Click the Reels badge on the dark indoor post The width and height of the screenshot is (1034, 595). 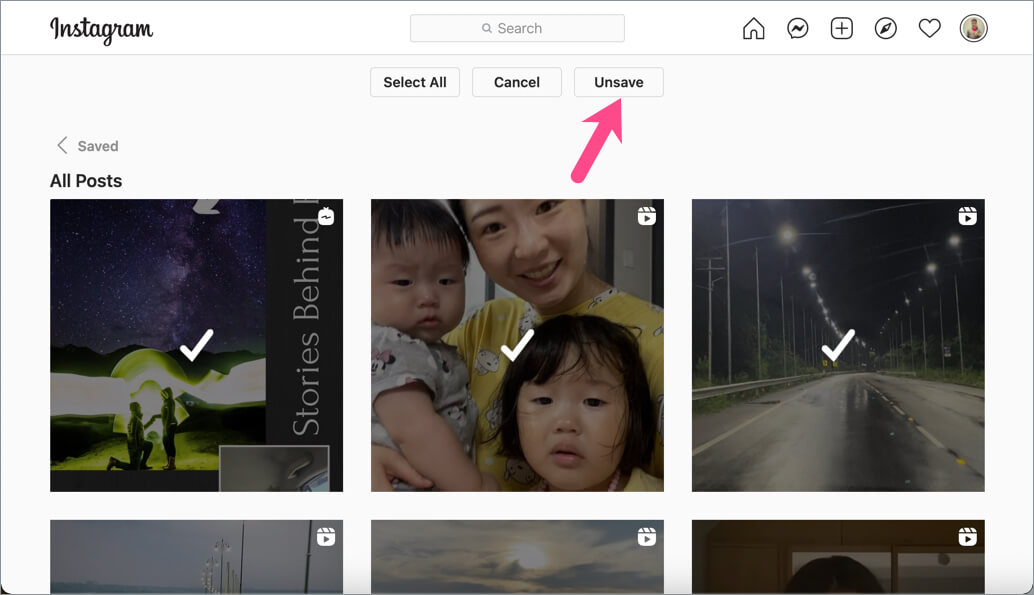[967, 537]
